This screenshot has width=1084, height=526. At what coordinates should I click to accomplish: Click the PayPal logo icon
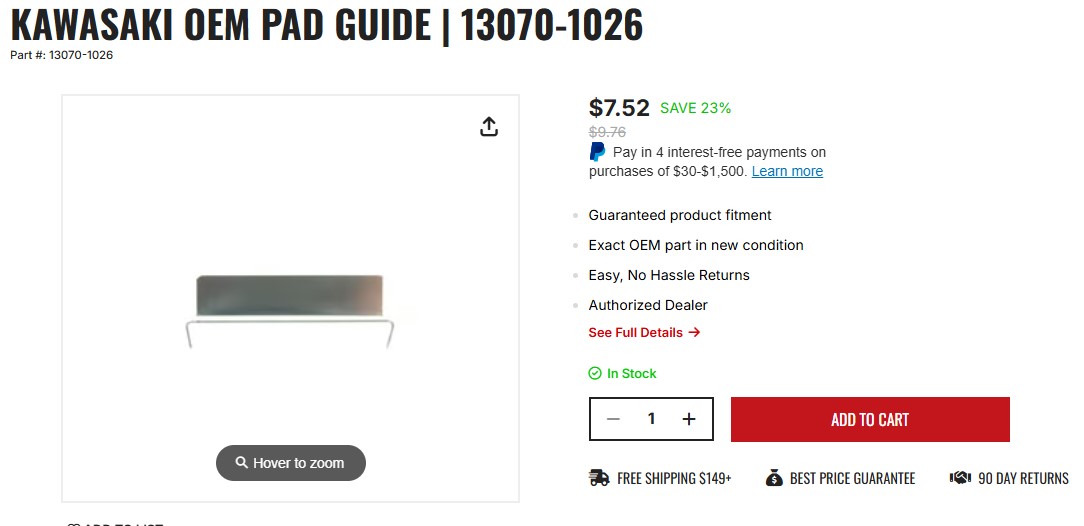pos(597,152)
